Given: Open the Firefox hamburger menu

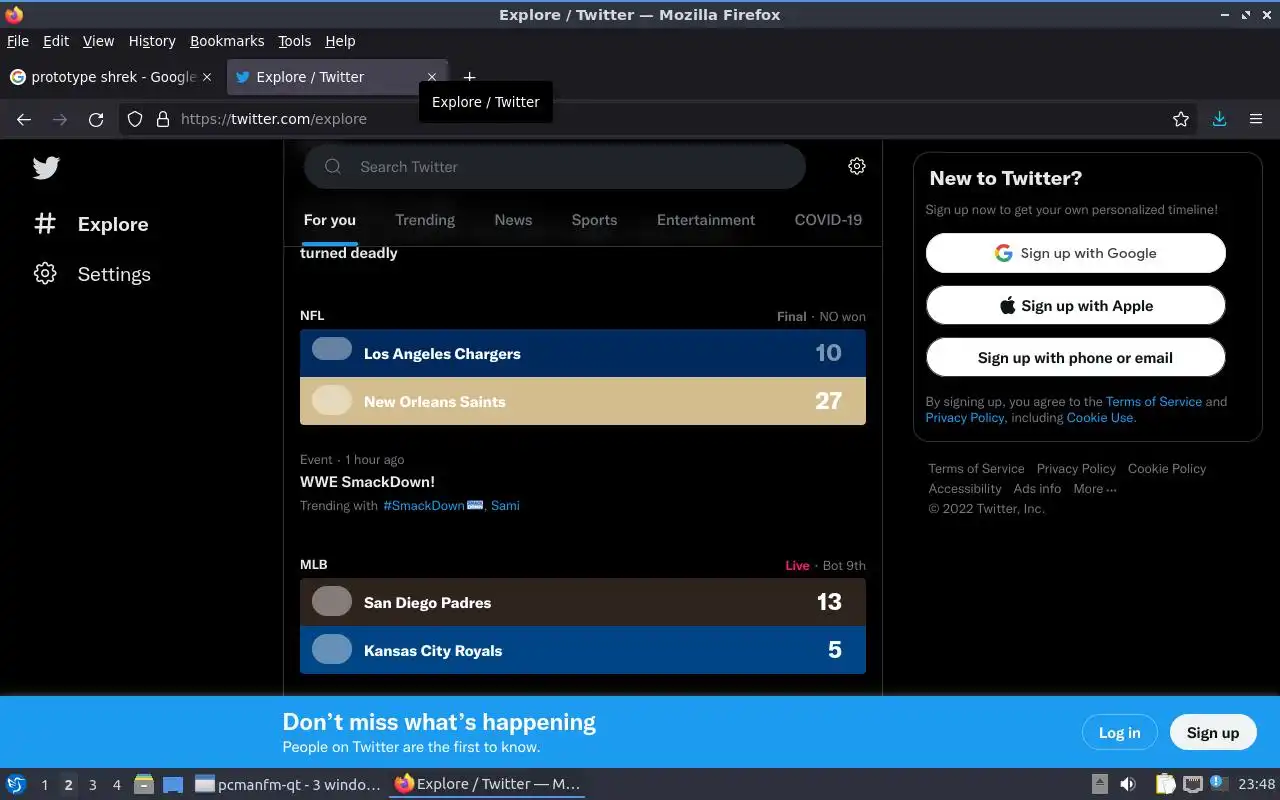Looking at the screenshot, I should pyautogui.click(x=1256, y=119).
